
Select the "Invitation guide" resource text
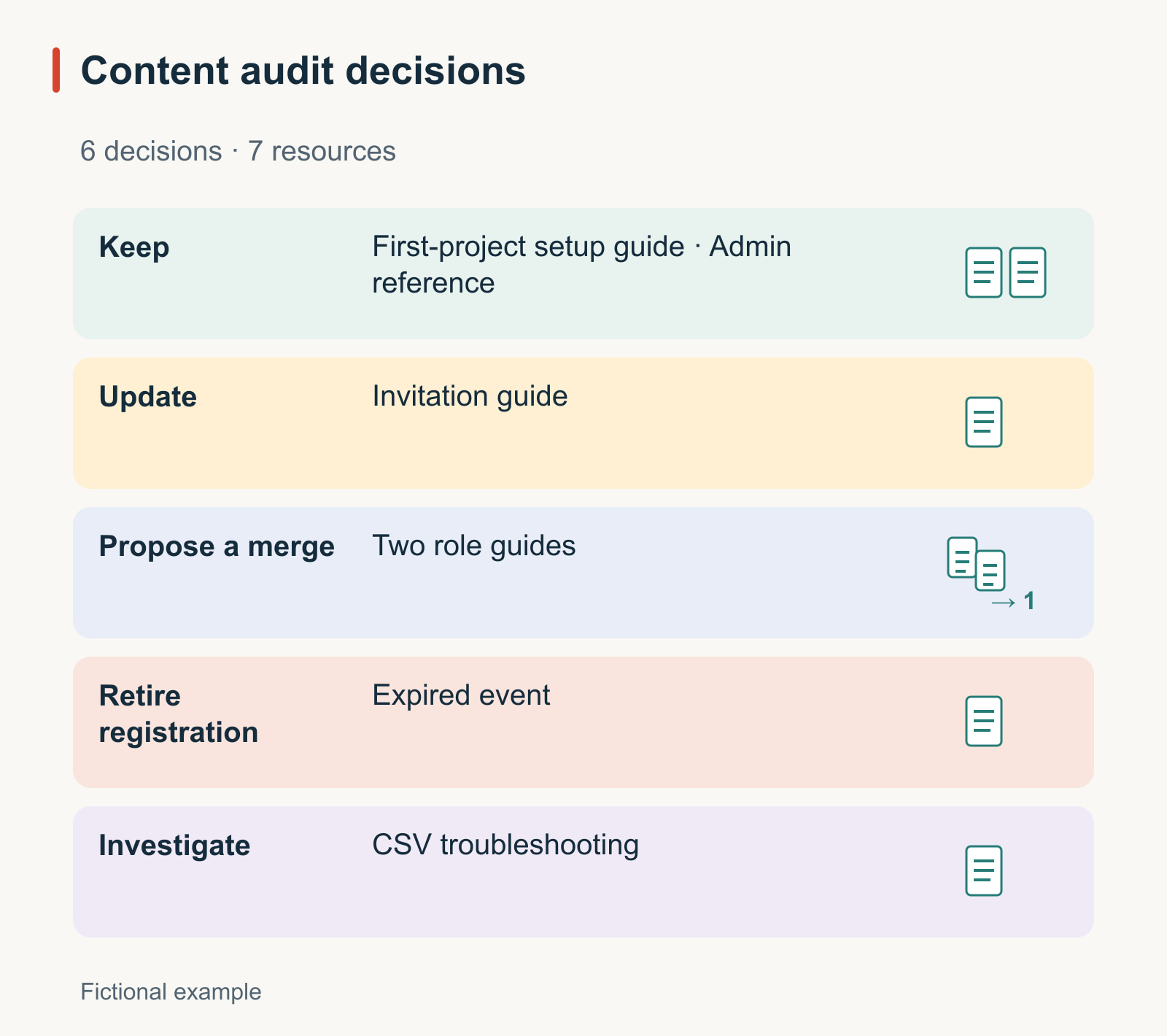(470, 396)
